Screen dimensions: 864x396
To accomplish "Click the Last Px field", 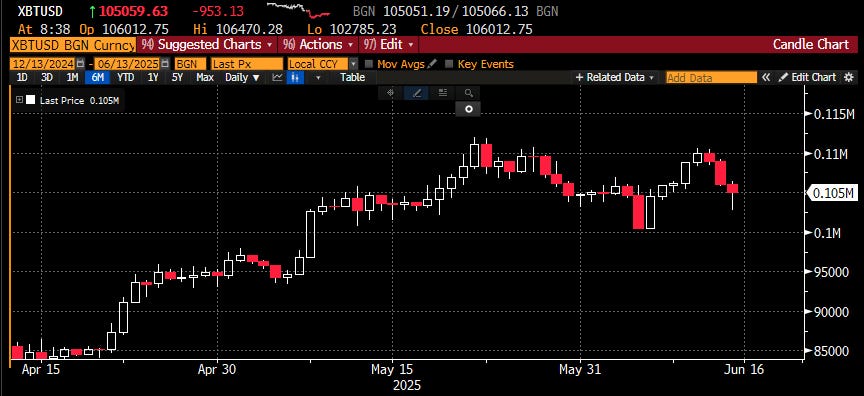I will [246, 64].
